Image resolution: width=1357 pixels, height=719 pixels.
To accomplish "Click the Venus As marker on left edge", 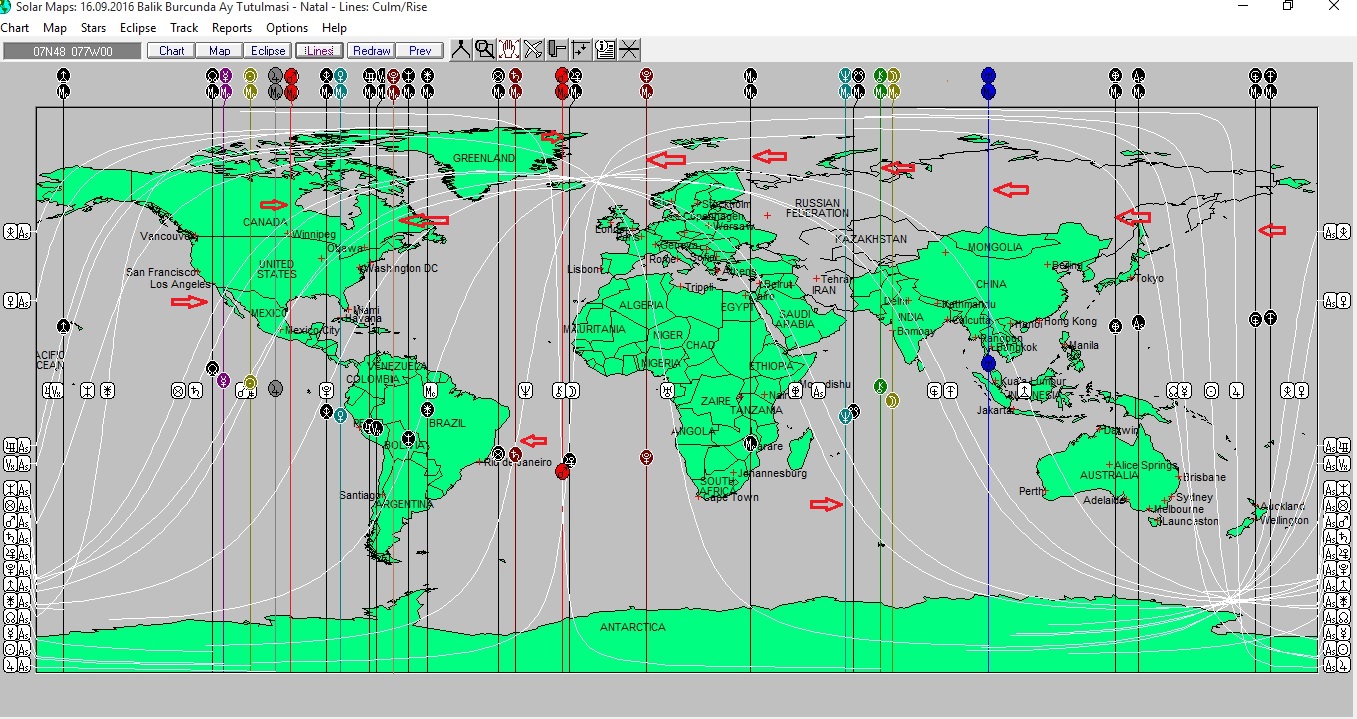I will coord(16,300).
